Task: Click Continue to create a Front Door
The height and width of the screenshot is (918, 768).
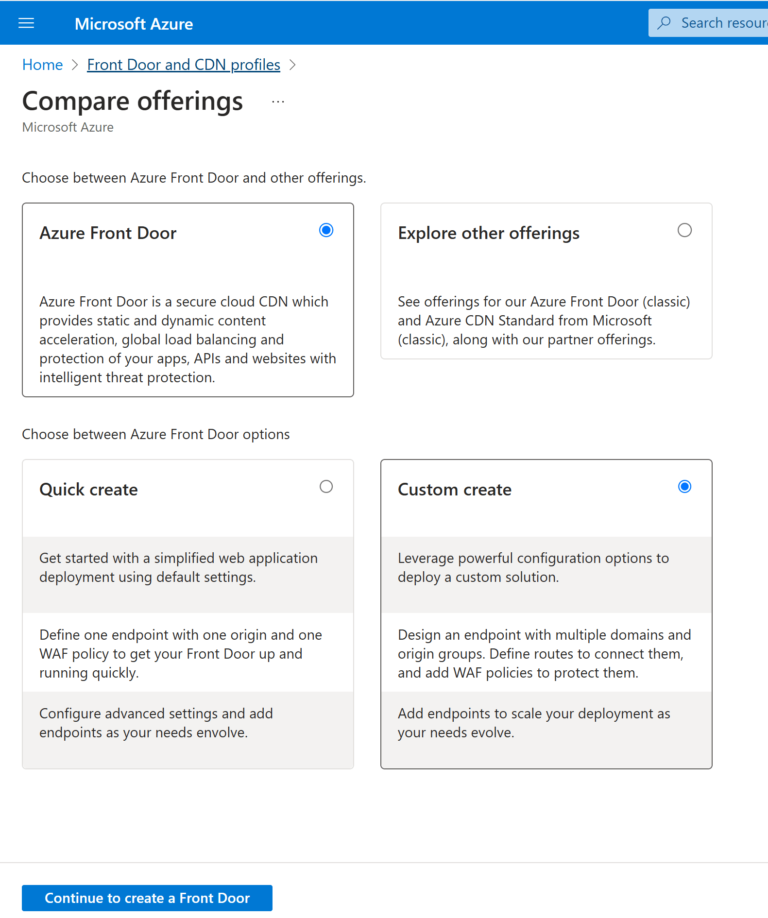Action: click(146, 897)
